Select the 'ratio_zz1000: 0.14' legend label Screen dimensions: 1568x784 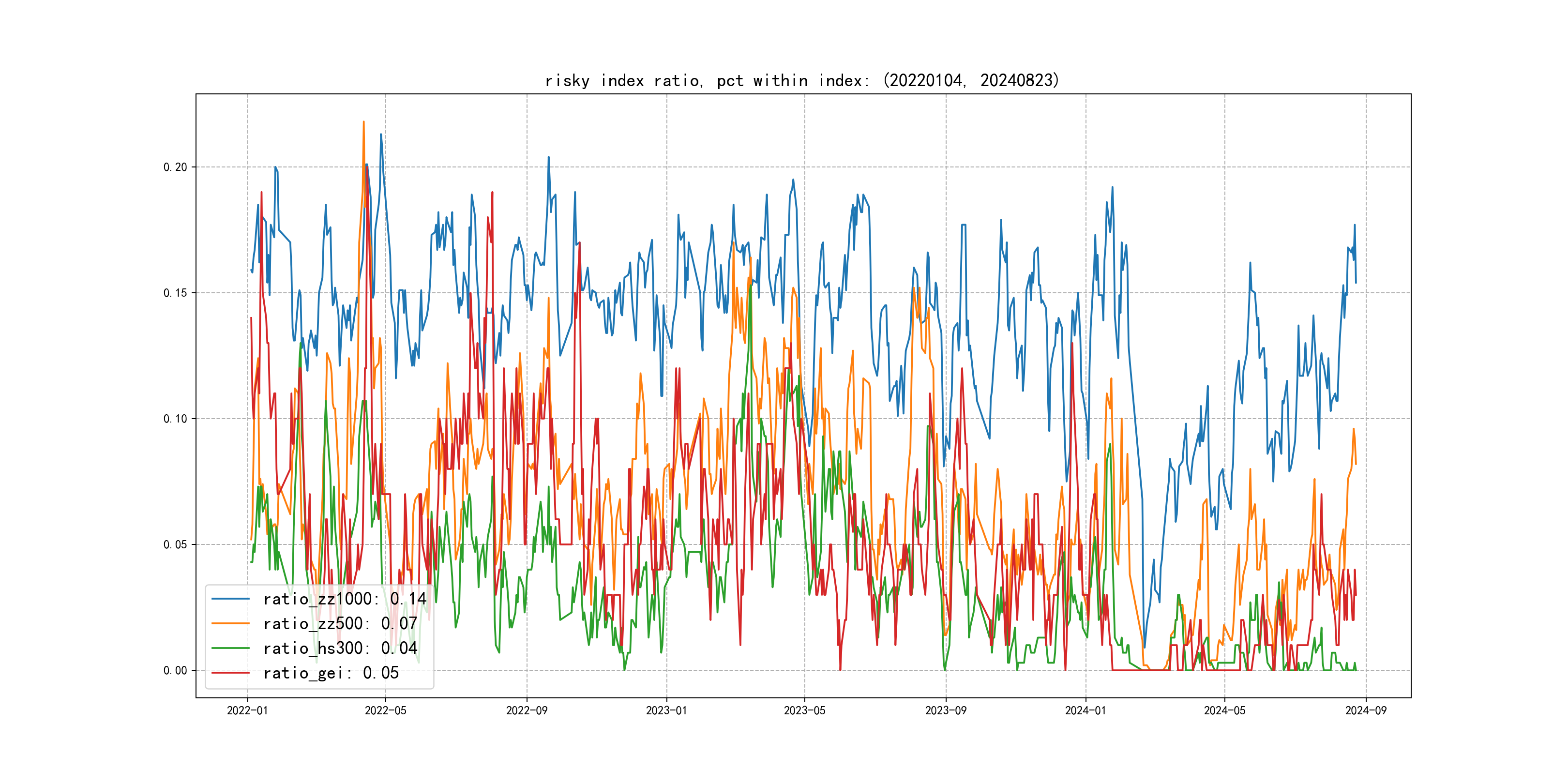coord(345,599)
